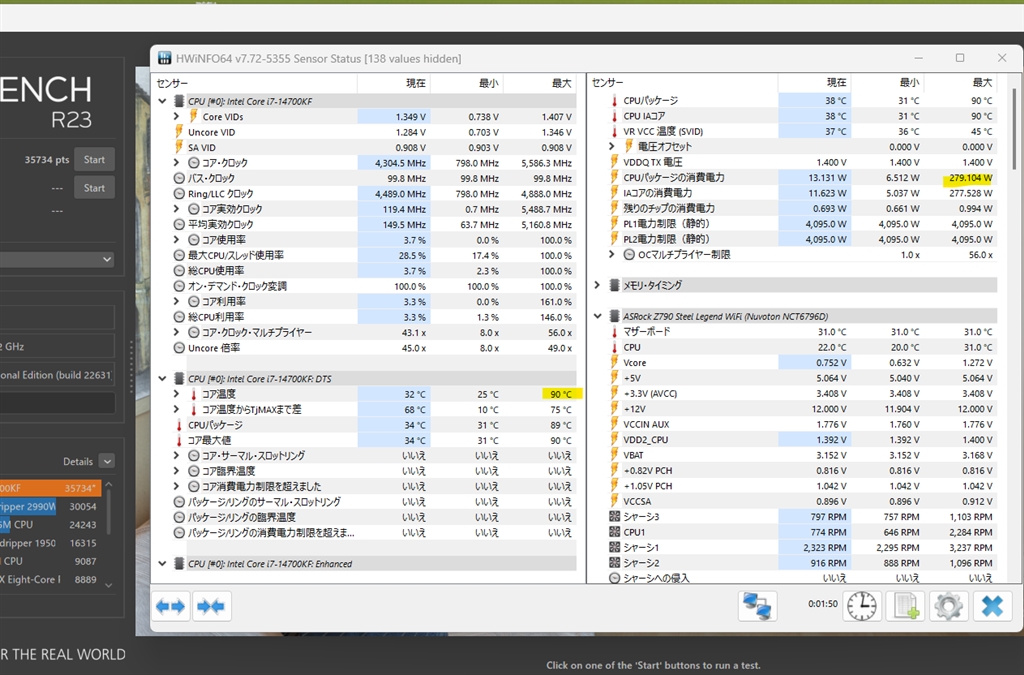Close the sensors with the blue X icon
1024x675 pixels.
pos(992,606)
